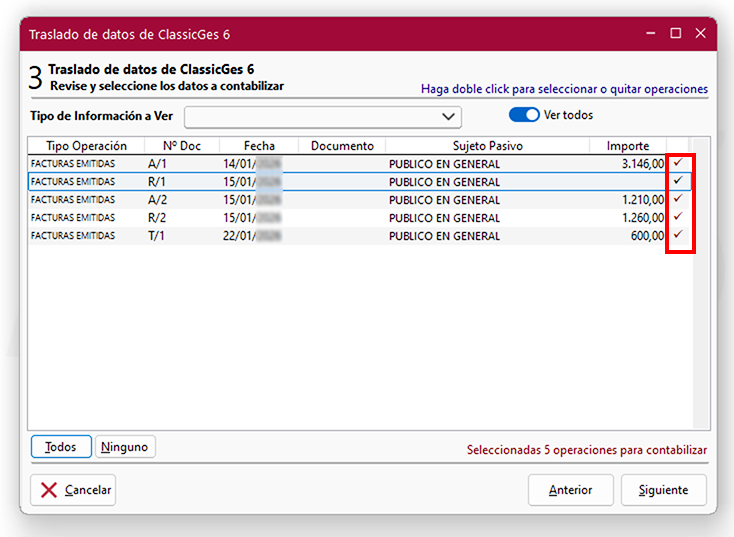
Task: Open the Tipo de Información a Ver dropdown
Action: (x=323, y=117)
